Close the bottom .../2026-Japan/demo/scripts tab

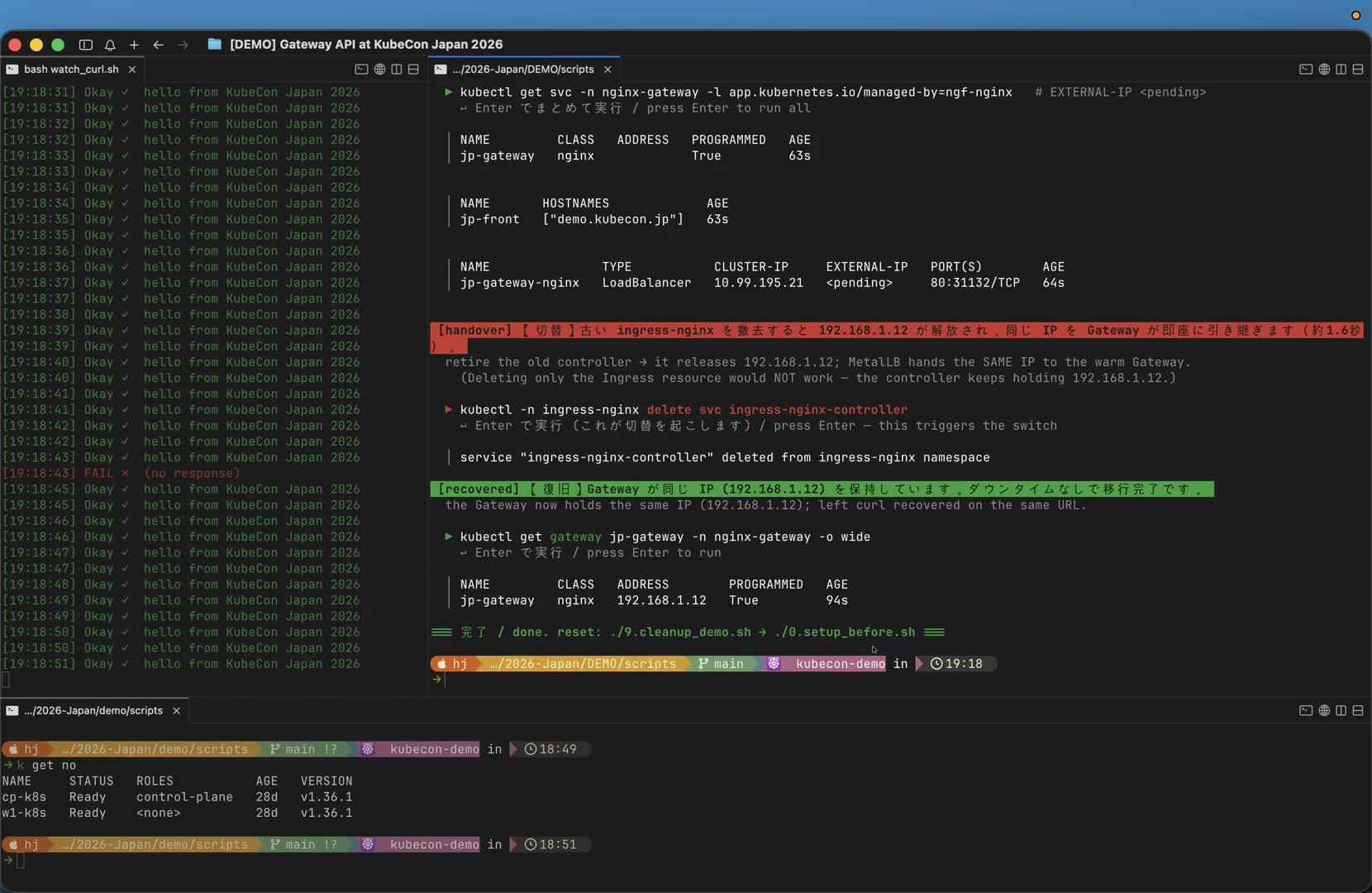(x=176, y=710)
